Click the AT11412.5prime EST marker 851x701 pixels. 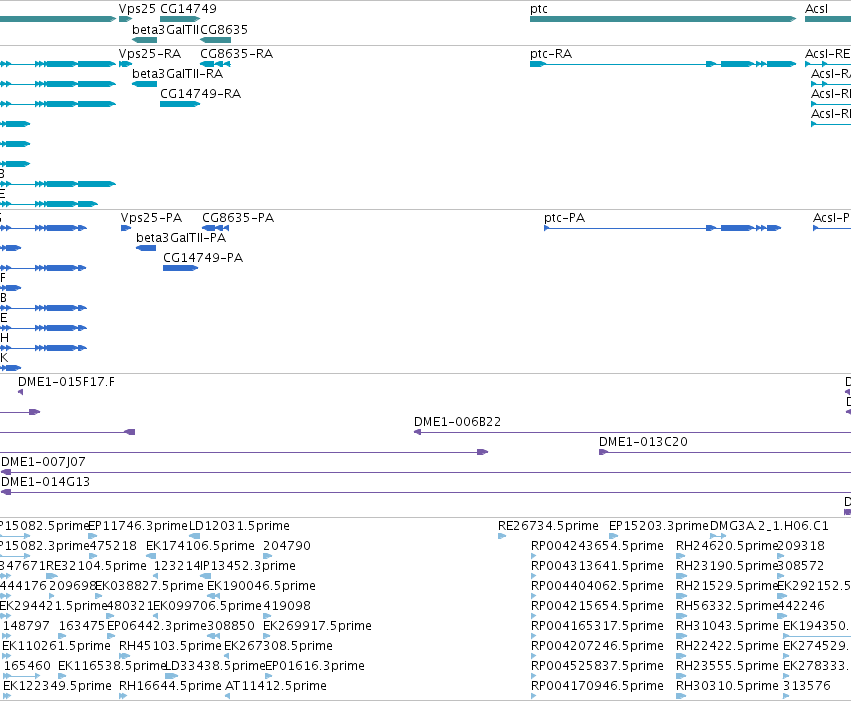[227, 696]
